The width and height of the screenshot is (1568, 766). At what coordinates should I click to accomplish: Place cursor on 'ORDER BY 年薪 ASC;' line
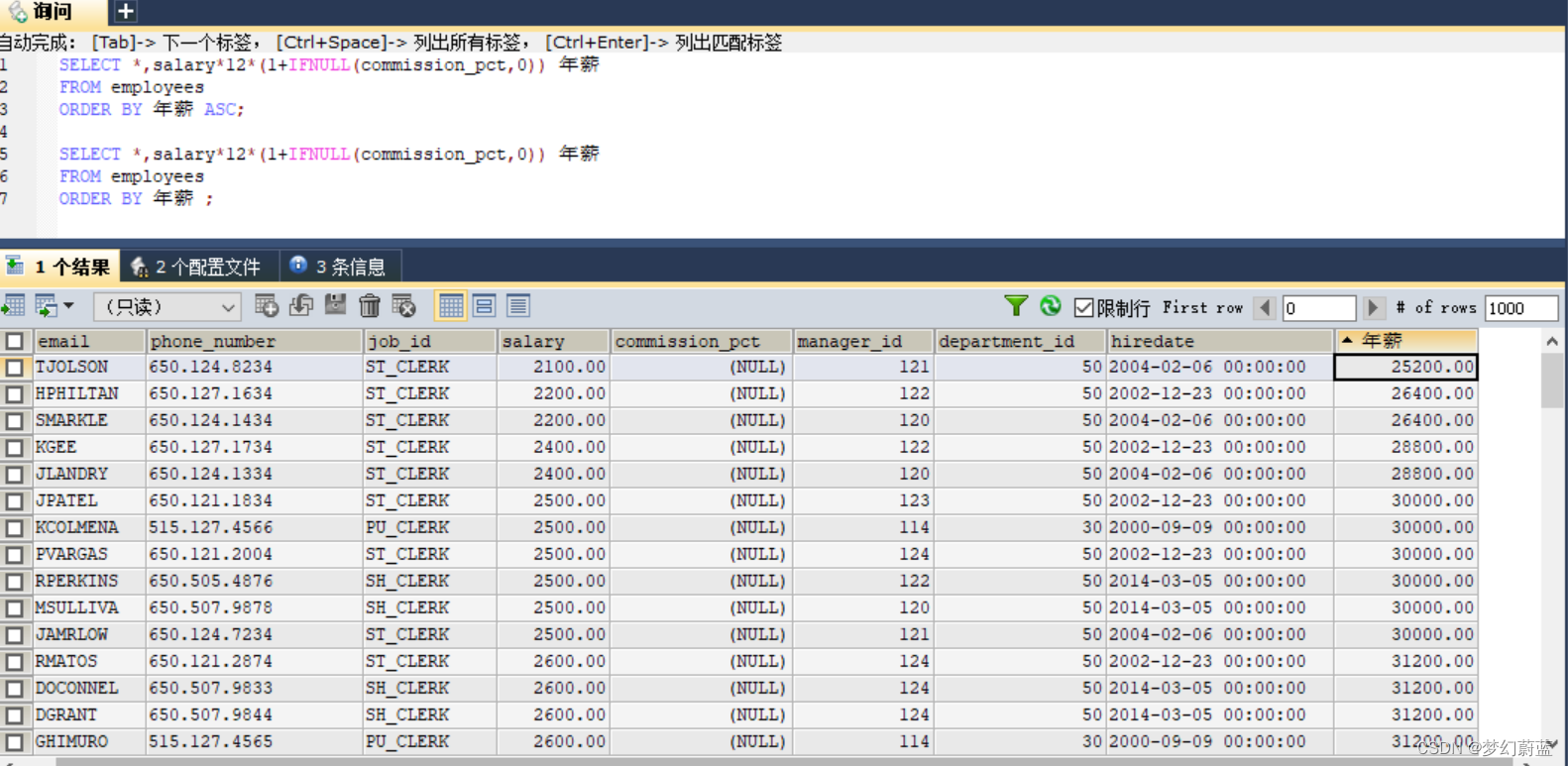tap(152, 109)
